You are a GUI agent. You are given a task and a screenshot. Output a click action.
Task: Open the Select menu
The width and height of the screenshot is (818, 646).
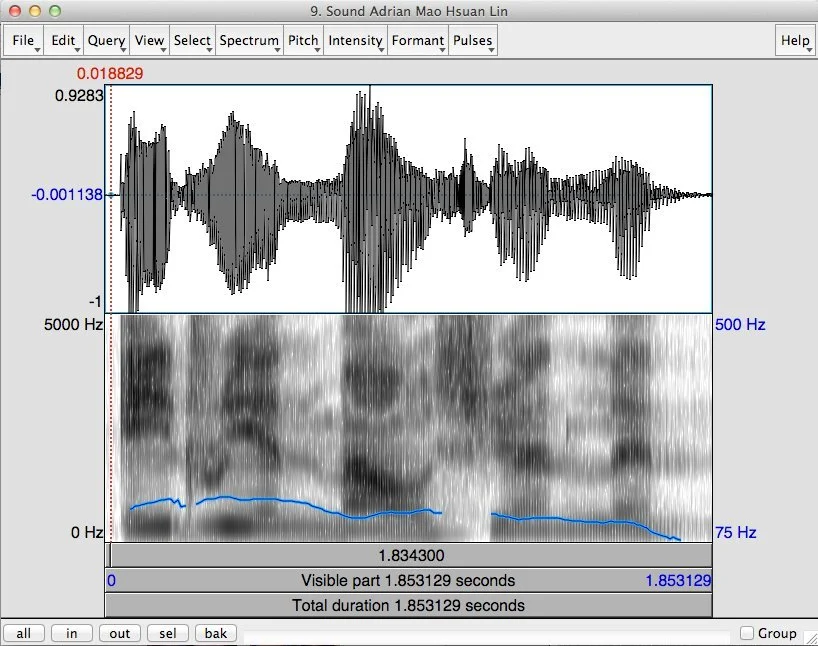tap(191, 41)
